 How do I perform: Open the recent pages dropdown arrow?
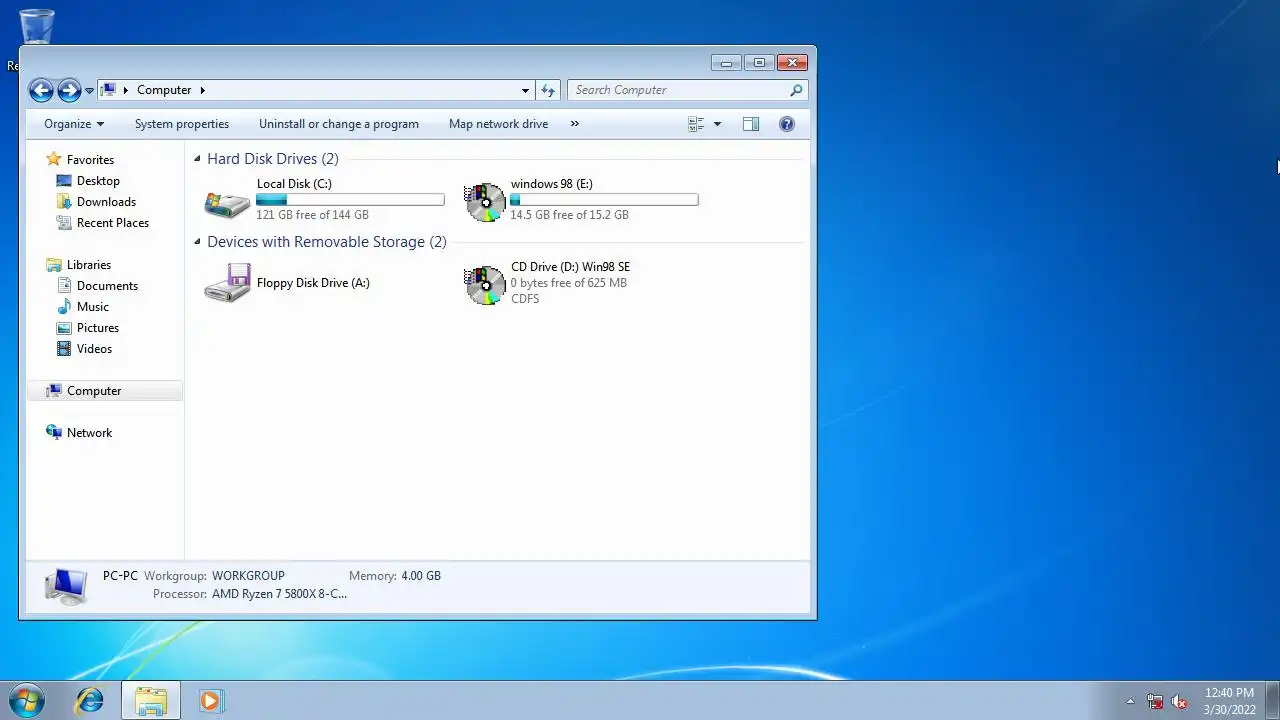(89, 91)
